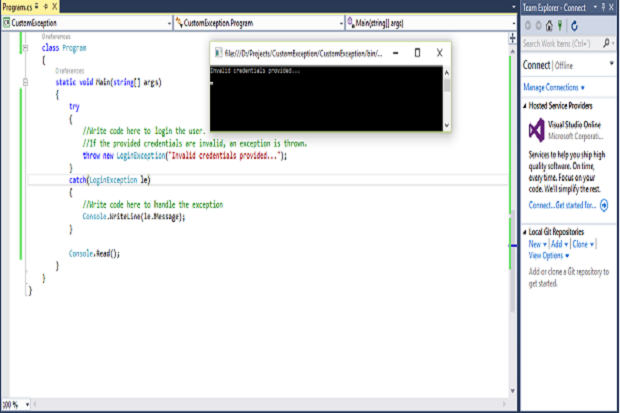Pin the Program.cs tab
The image size is (620, 413).
pyautogui.click(x=46, y=7)
